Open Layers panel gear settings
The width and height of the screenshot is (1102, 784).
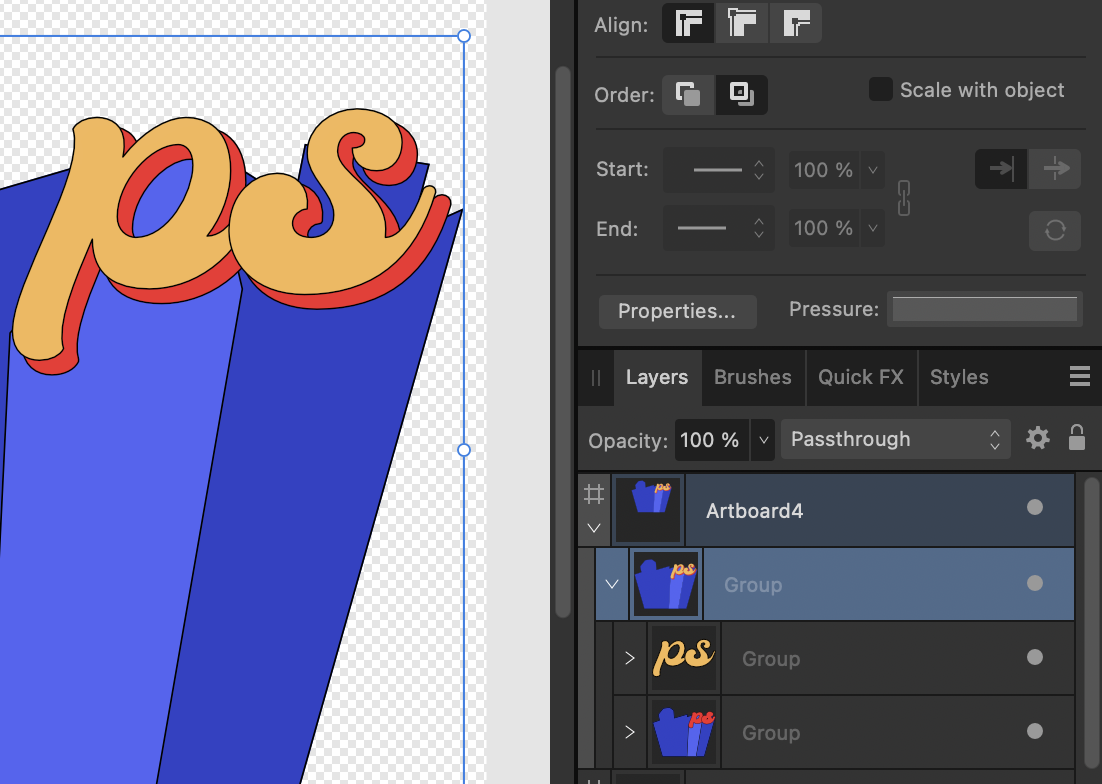pyautogui.click(x=1038, y=438)
